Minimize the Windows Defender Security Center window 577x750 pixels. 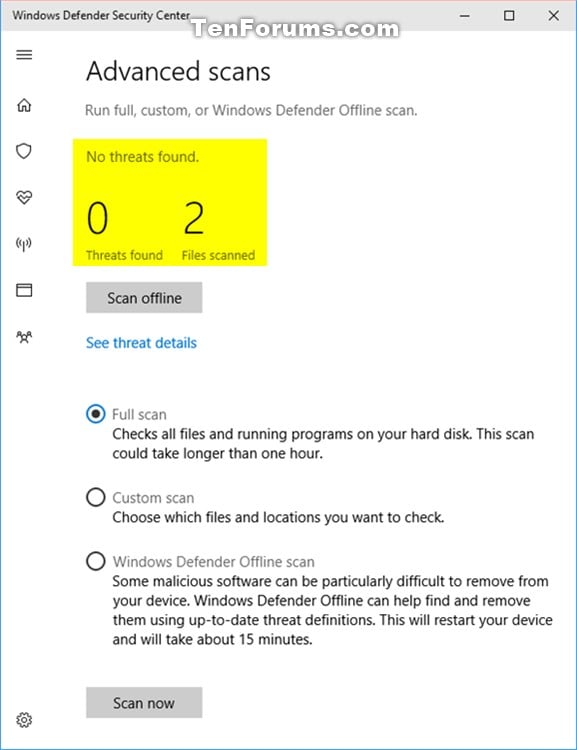465,16
